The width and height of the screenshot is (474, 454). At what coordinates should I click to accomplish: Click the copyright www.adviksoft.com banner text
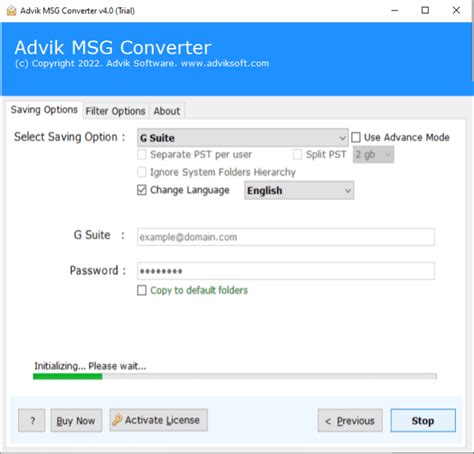click(x=142, y=63)
